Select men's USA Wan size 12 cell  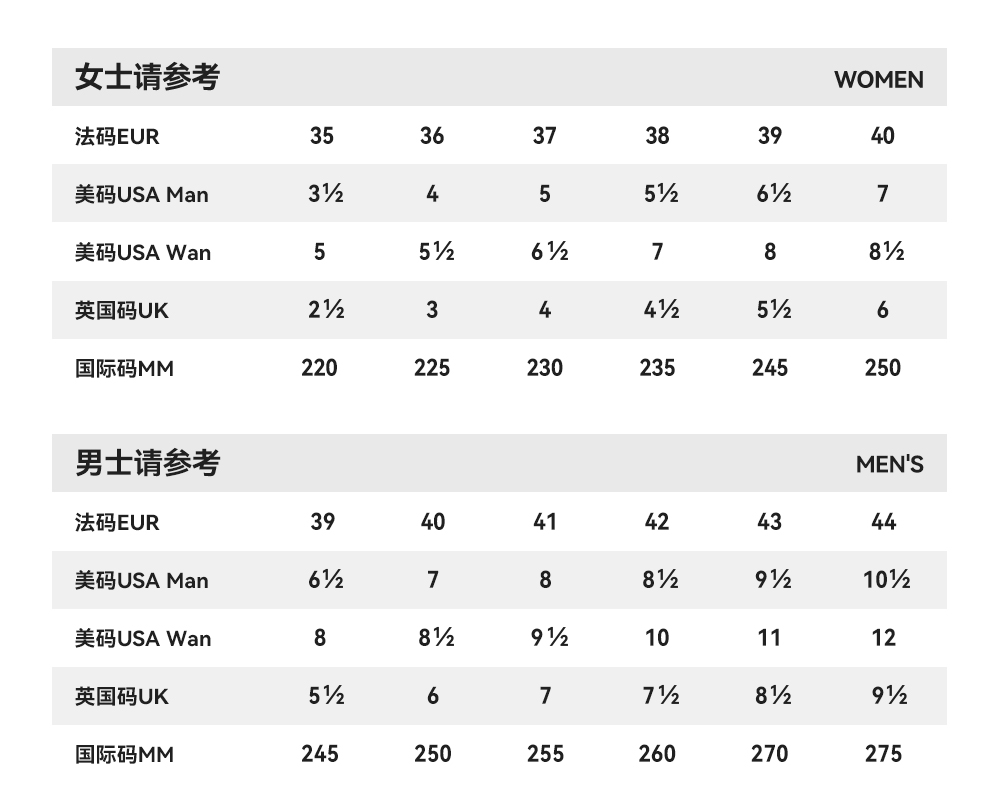pos(883,638)
